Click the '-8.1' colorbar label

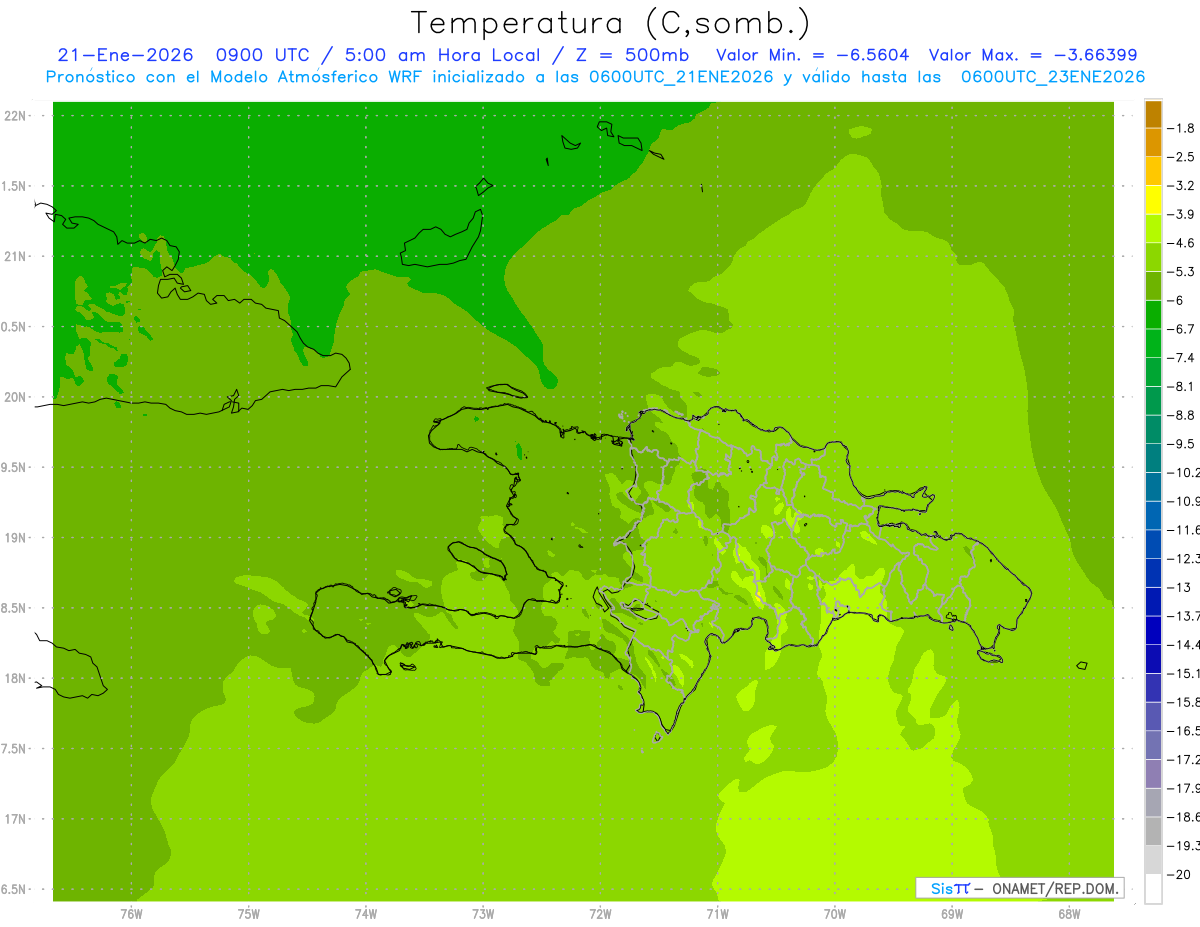tap(1181, 387)
